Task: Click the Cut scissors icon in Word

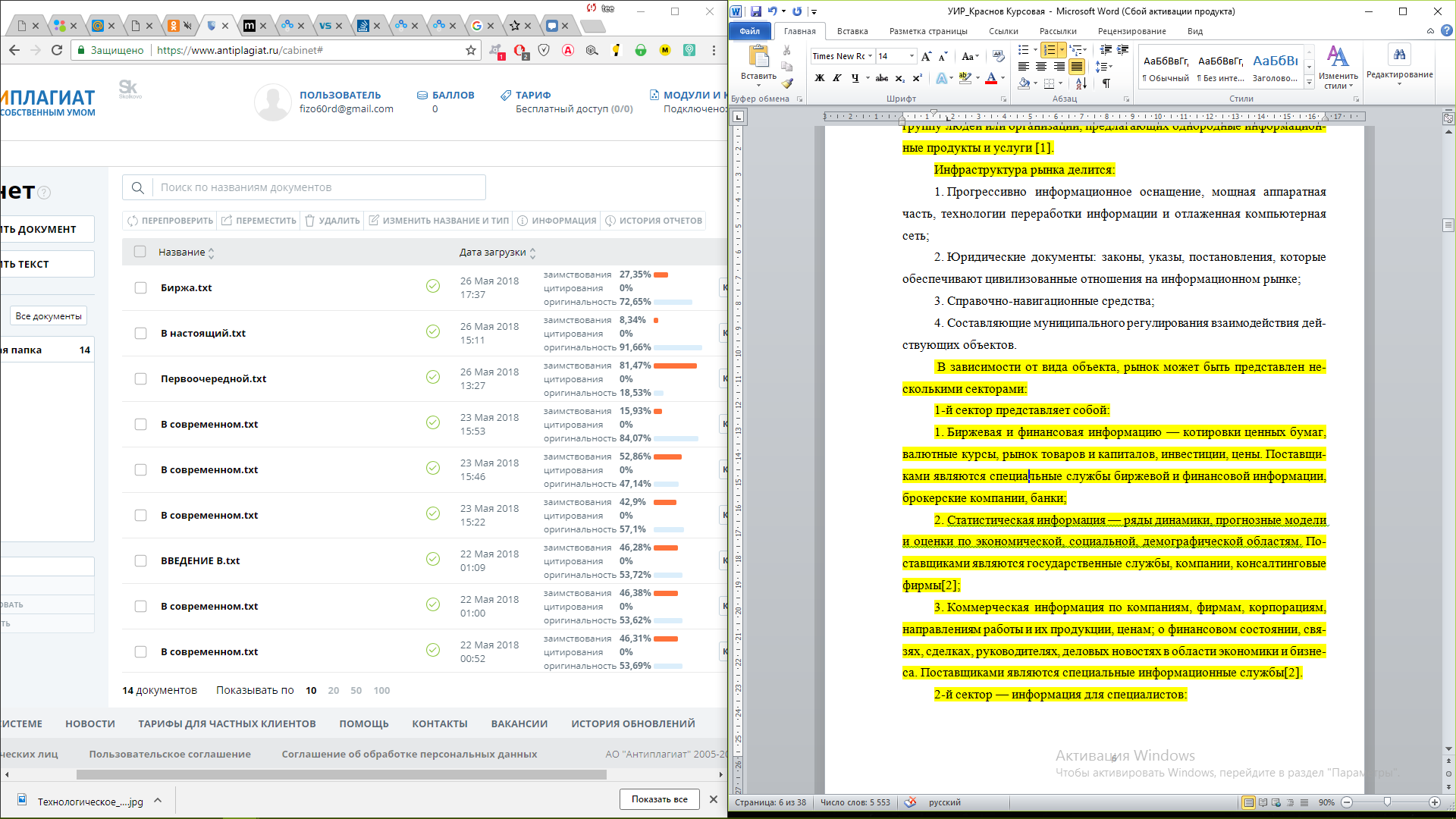Action: [787, 51]
